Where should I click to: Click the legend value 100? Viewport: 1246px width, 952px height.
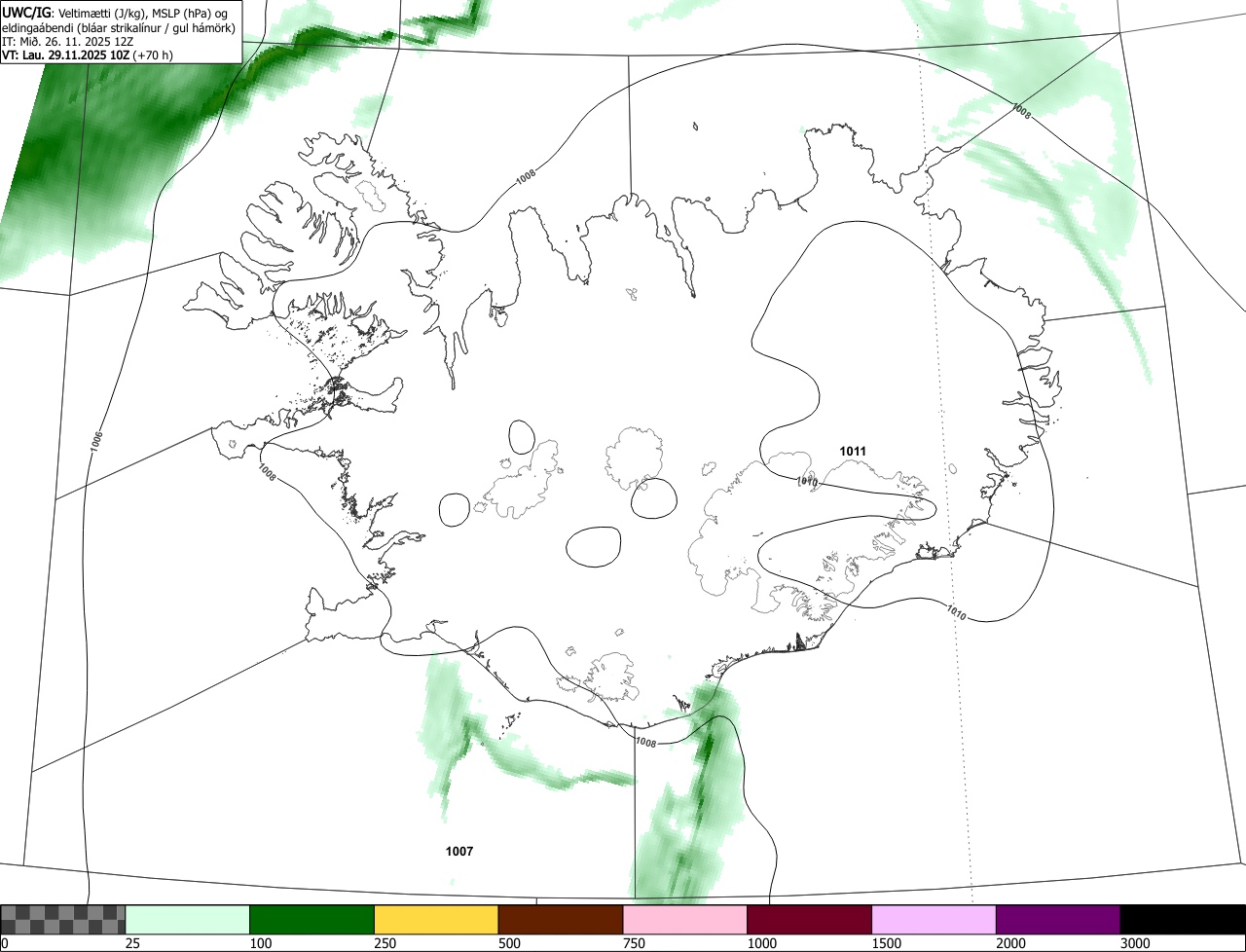(260, 944)
